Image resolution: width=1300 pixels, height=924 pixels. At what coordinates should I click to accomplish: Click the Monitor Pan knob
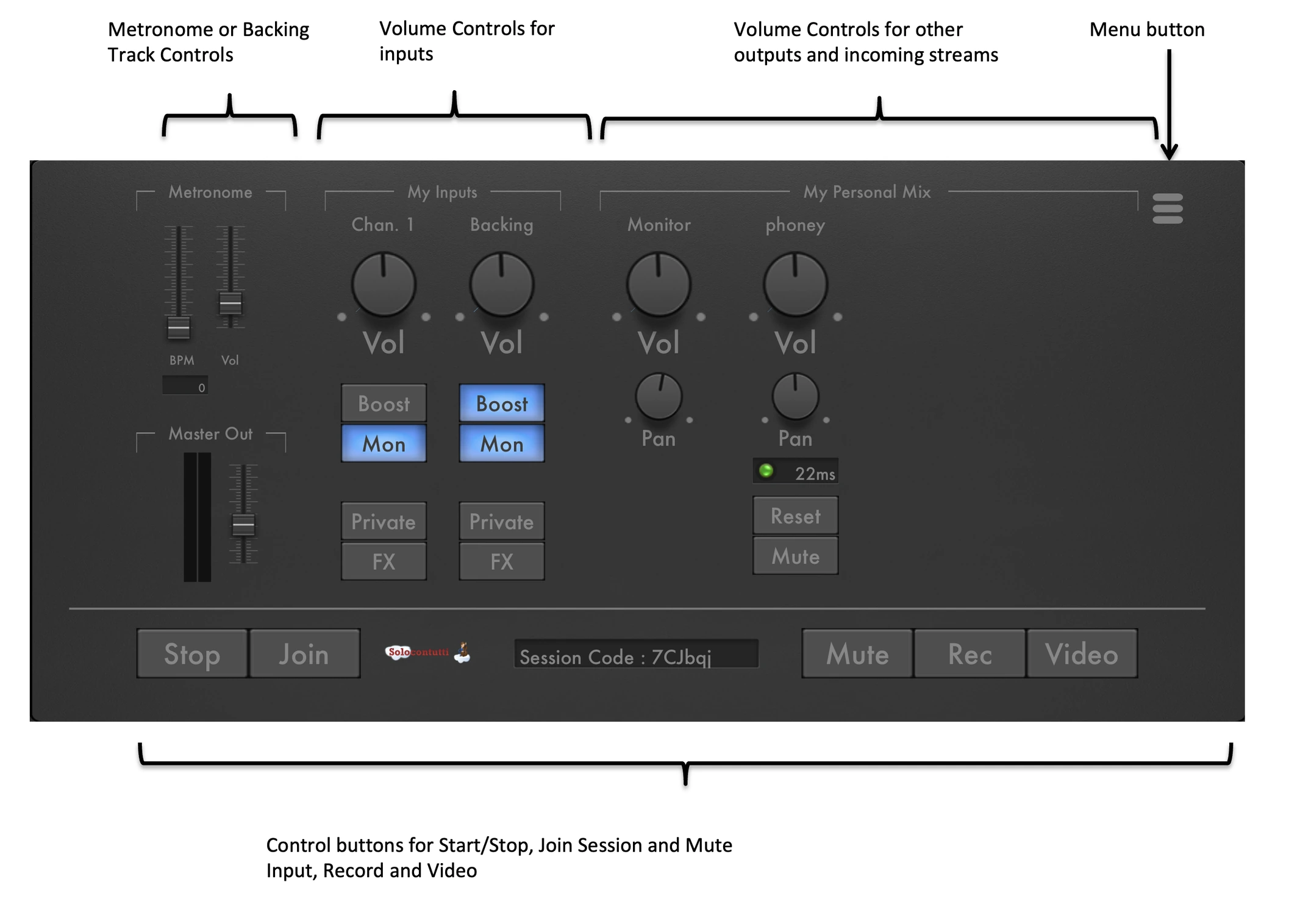click(659, 396)
